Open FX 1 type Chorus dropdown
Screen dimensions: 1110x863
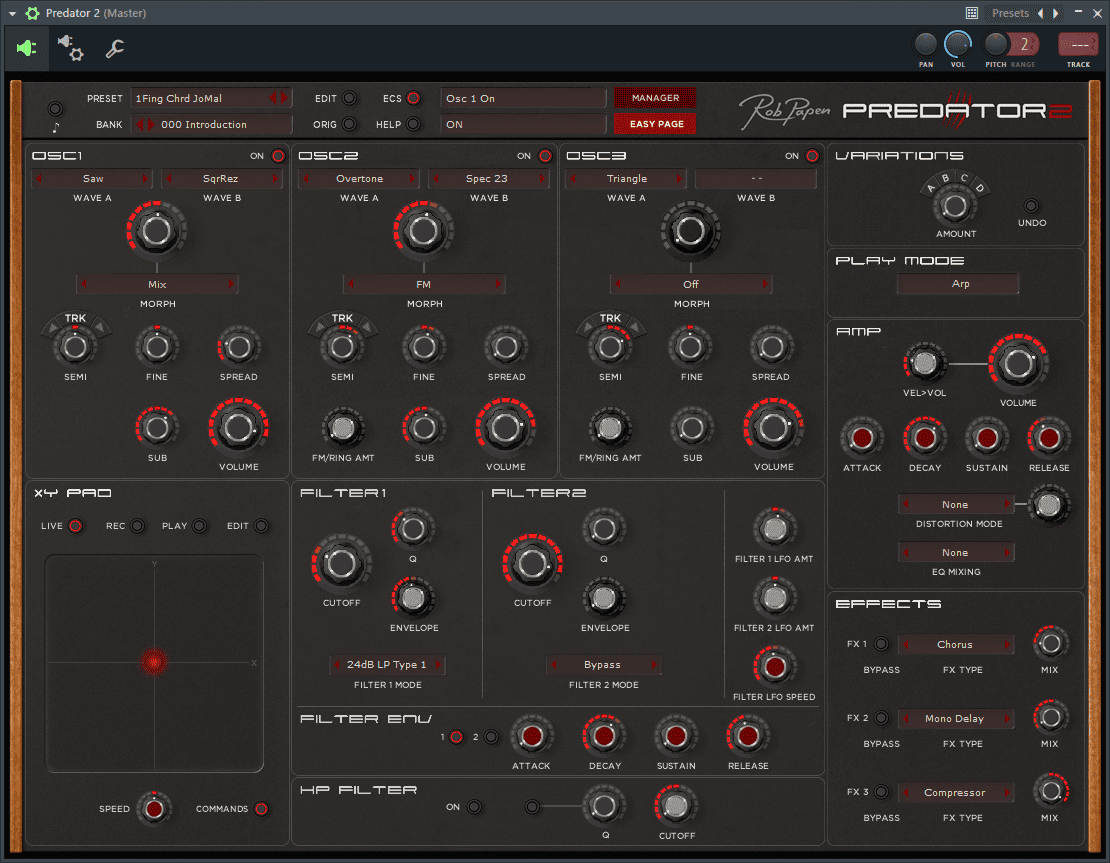(x=956, y=645)
